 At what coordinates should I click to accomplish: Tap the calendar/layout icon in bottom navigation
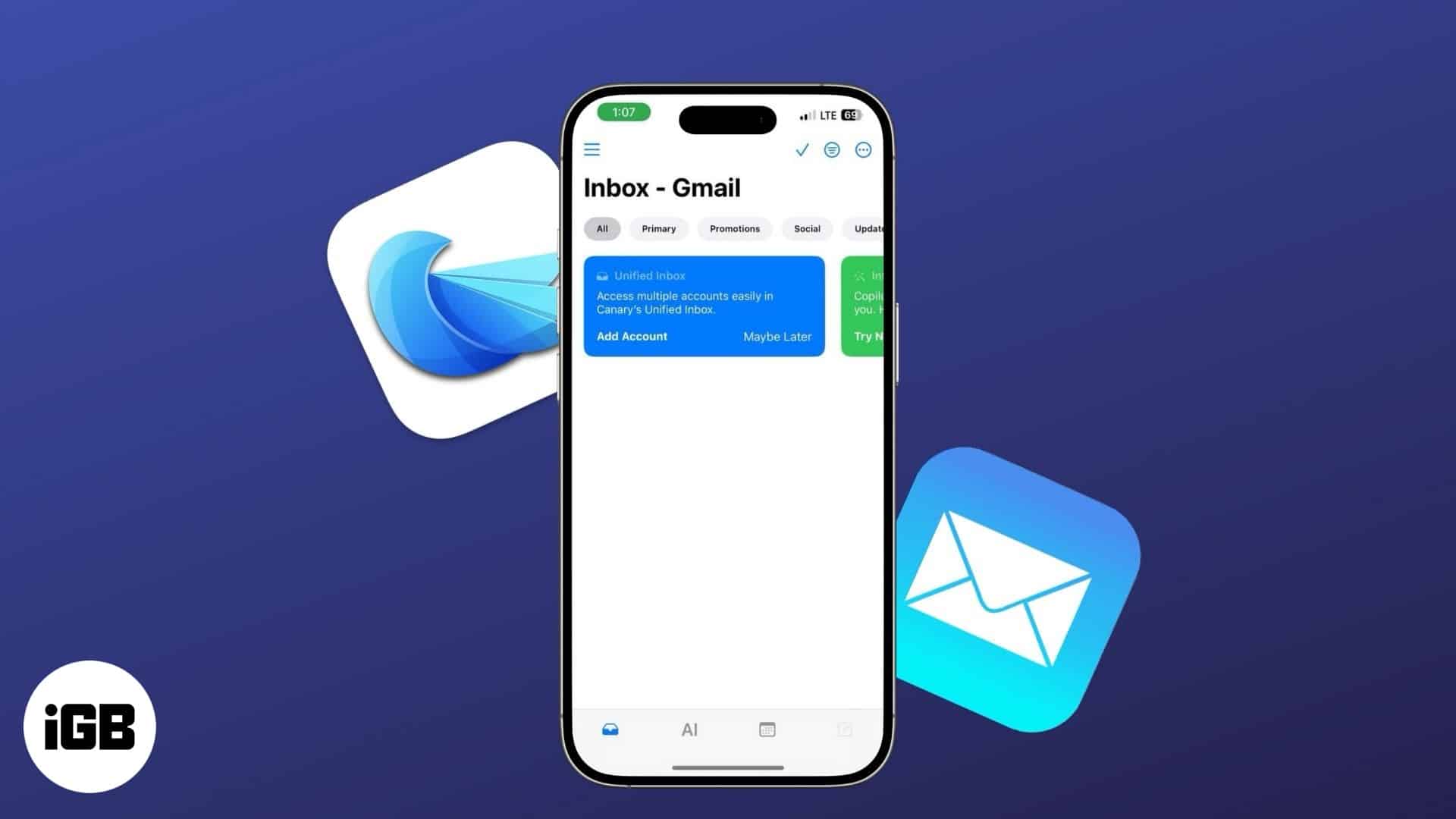[767, 728]
